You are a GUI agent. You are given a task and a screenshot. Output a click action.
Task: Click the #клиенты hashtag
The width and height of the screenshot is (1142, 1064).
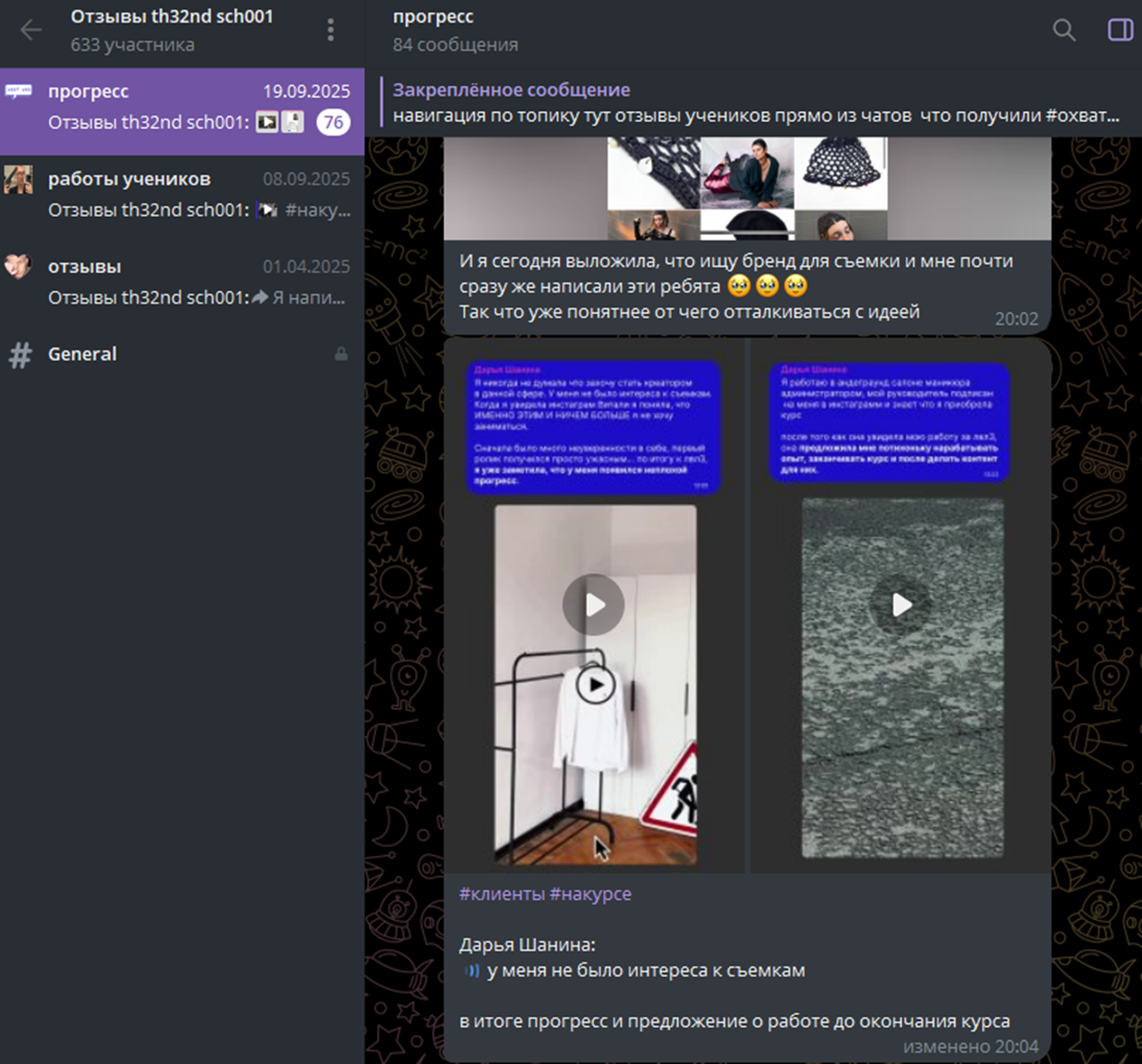click(x=501, y=894)
